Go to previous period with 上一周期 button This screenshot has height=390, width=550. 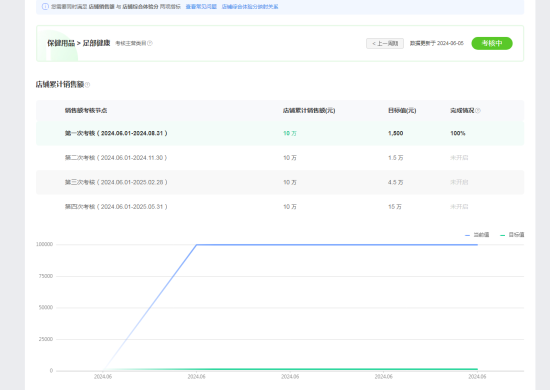click(x=385, y=43)
